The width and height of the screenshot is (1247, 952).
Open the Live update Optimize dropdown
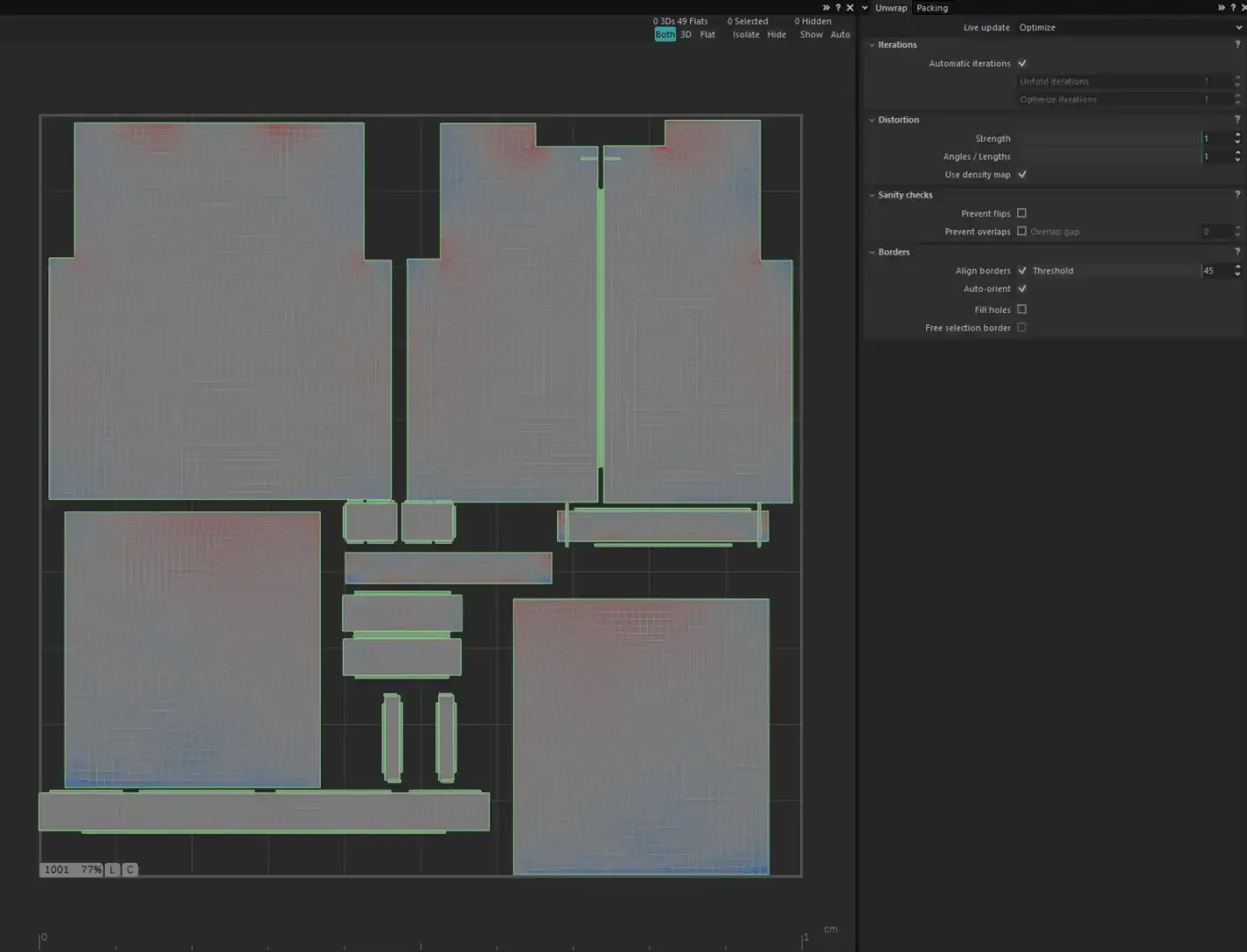(x=1130, y=27)
